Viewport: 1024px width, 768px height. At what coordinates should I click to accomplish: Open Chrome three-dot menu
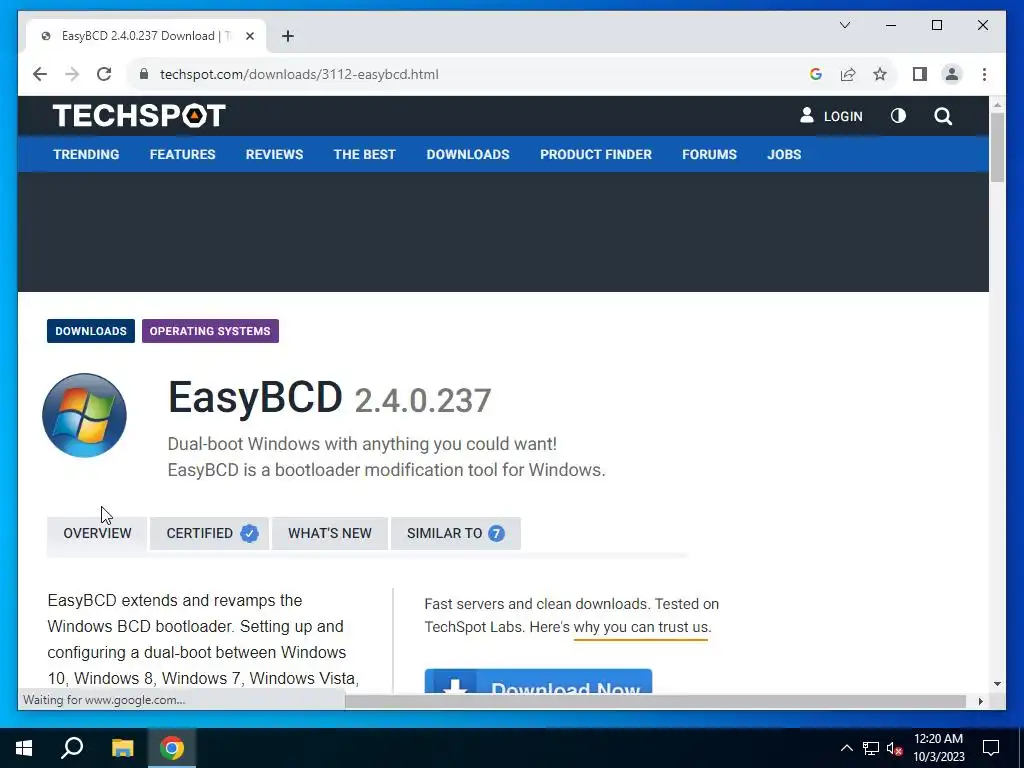(x=984, y=74)
